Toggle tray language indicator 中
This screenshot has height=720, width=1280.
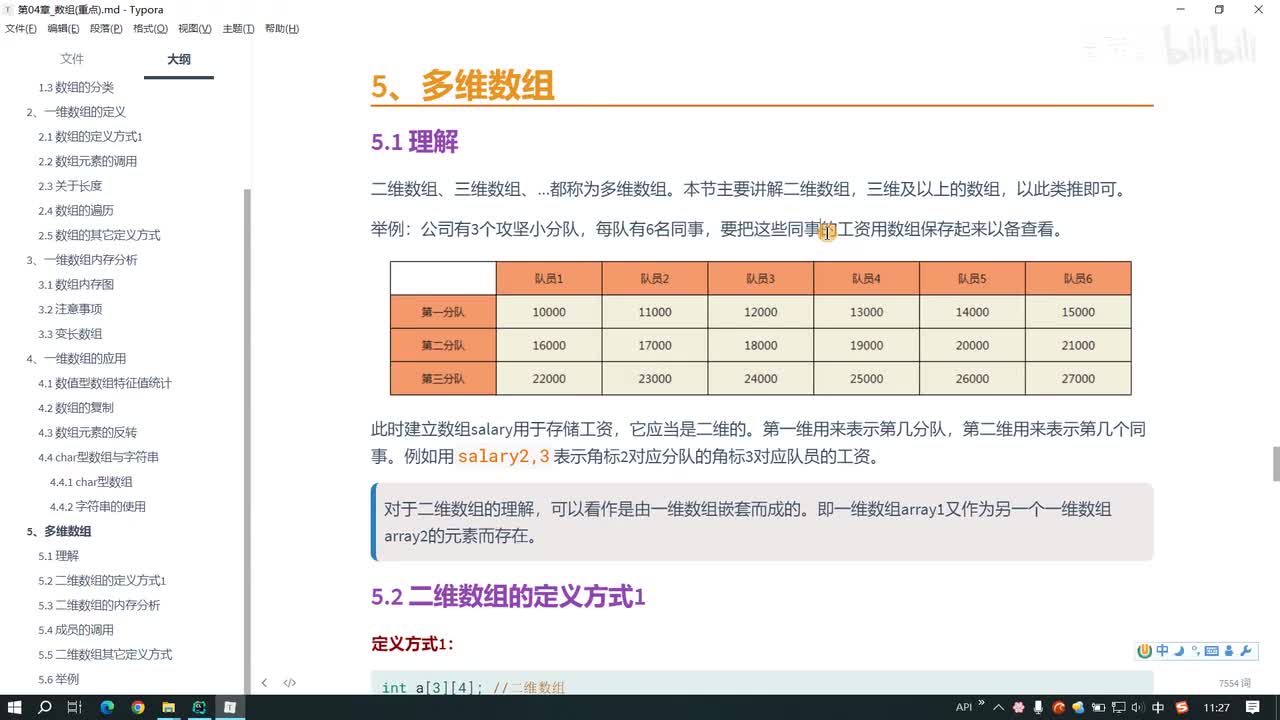click(1158, 707)
